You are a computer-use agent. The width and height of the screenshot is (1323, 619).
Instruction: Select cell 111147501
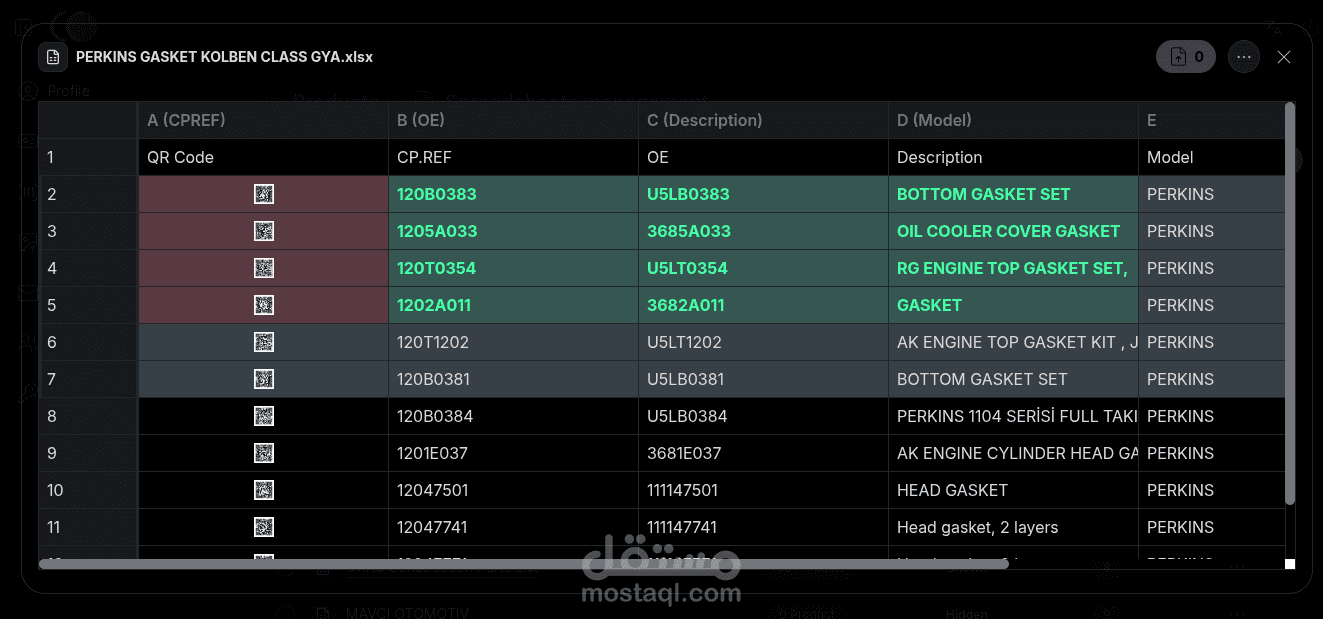point(763,490)
